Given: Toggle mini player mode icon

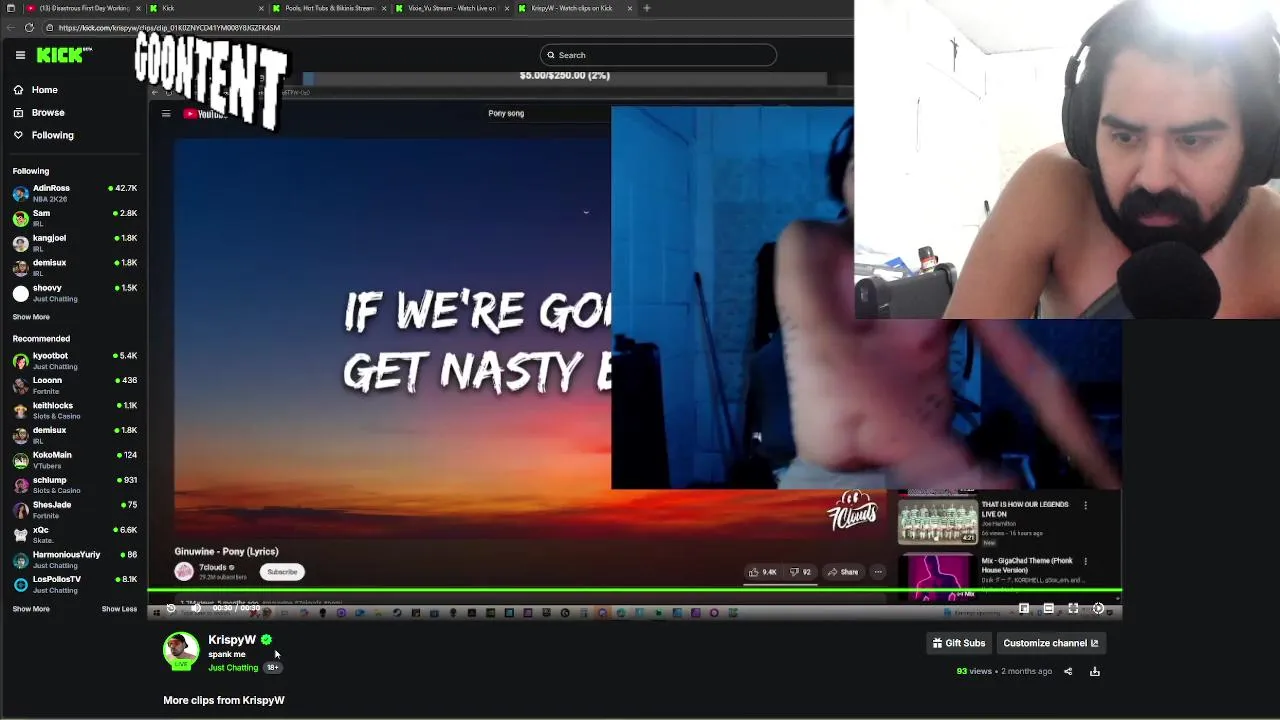Looking at the screenshot, I should coord(1024,608).
